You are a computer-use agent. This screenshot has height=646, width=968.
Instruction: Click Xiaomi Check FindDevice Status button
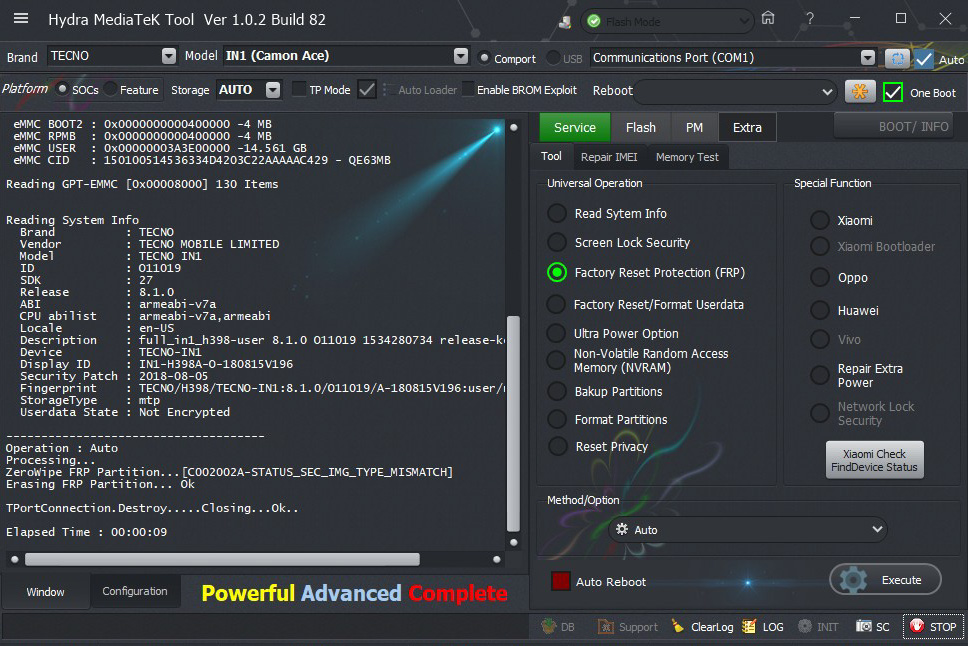pyautogui.click(x=874, y=460)
